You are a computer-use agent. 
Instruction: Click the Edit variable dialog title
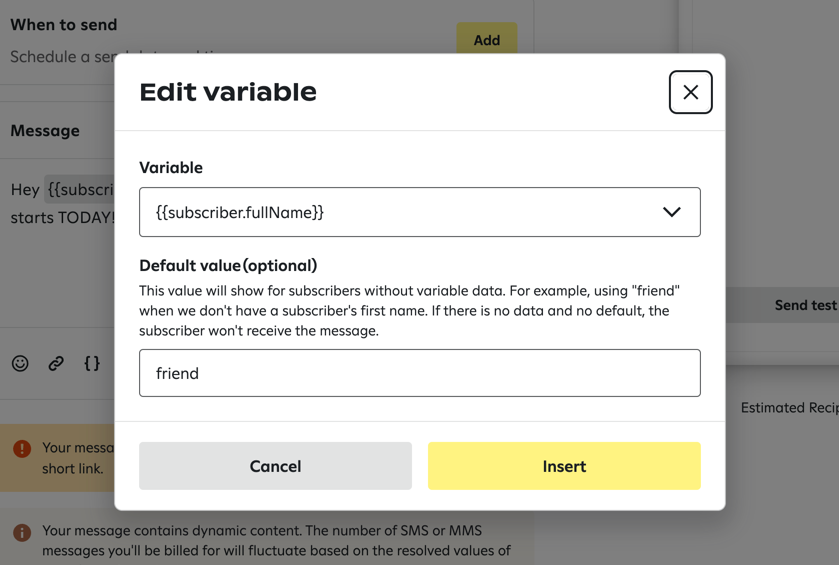[228, 92]
